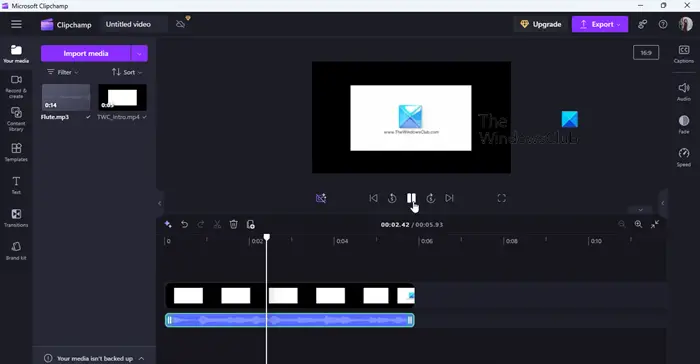Zoom out the timeline
The width and height of the screenshot is (700, 364).
click(621, 224)
